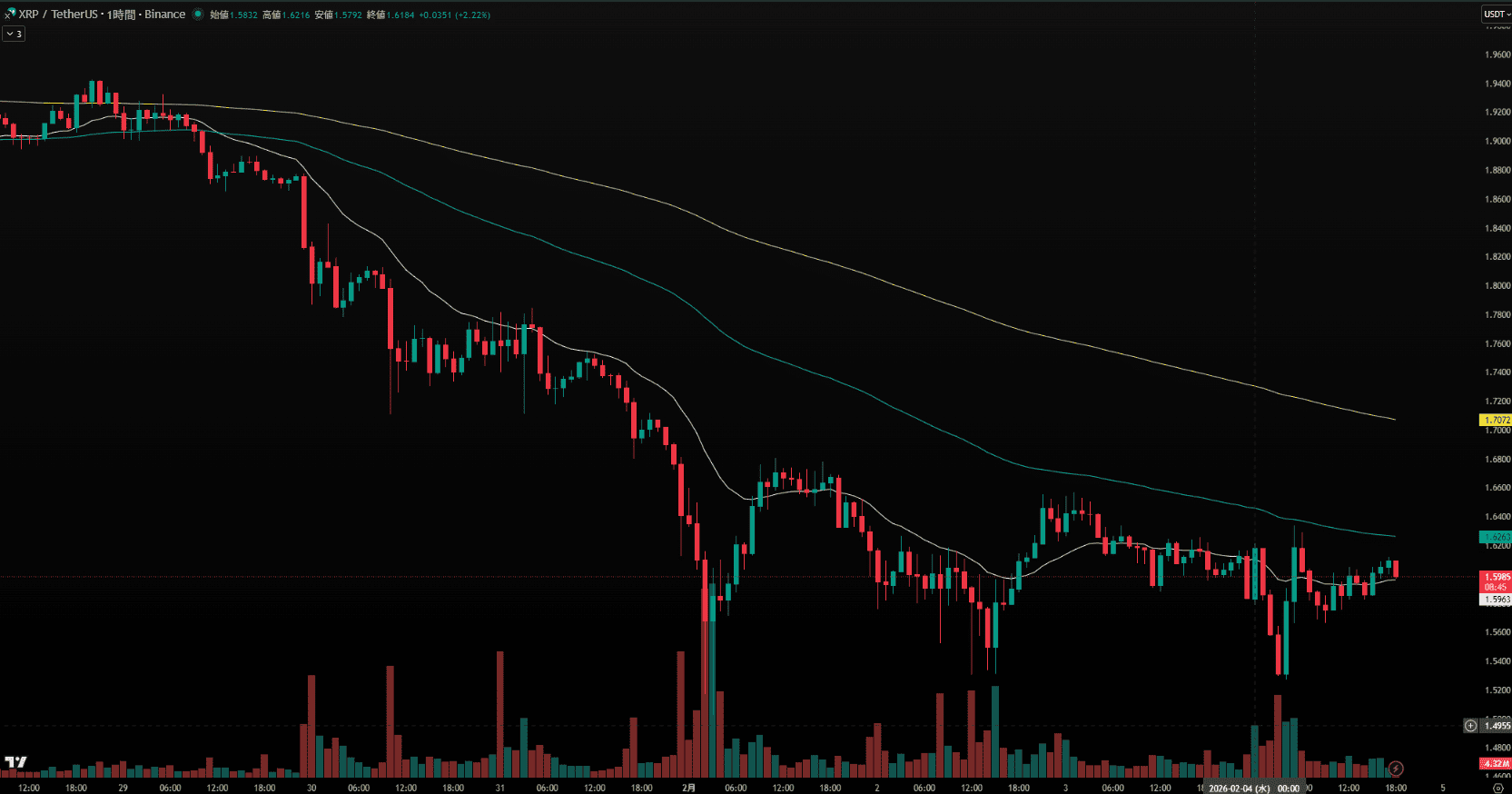Click the yellow 1.7072 moving average label
1512x794 pixels.
(x=1497, y=420)
